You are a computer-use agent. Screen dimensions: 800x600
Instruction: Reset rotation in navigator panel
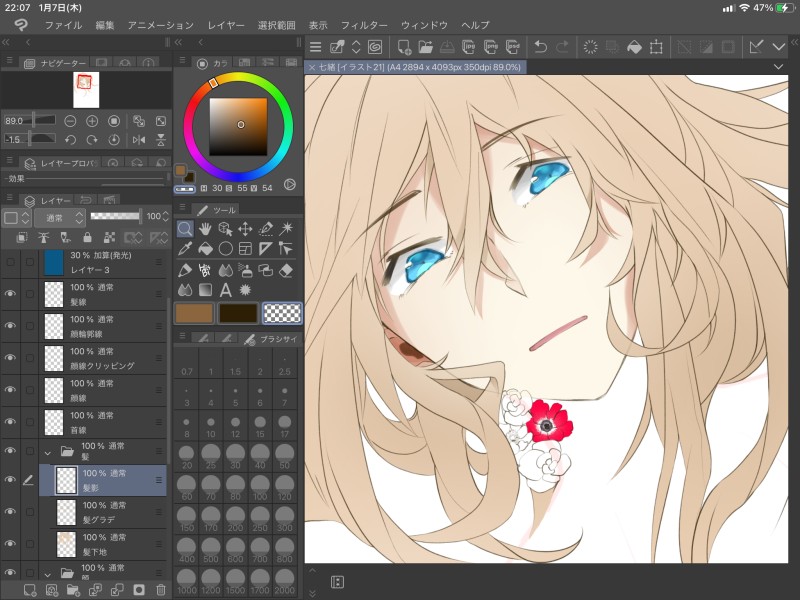coord(114,140)
